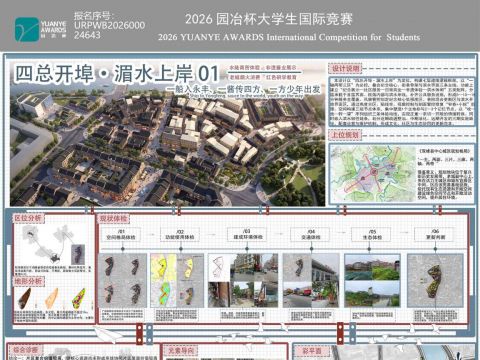Viewport: 480px width, 360px height.
Task: Open the location analysis map diagram
Action: (x=53, y=245)
